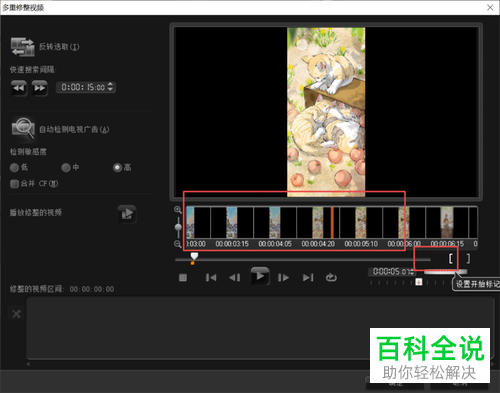Click the filmstrip frame at 00:00:04:20

pos(318,222)
